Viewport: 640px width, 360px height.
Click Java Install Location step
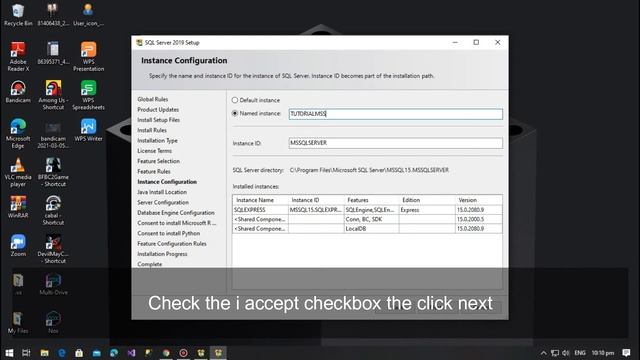point(162,192)
